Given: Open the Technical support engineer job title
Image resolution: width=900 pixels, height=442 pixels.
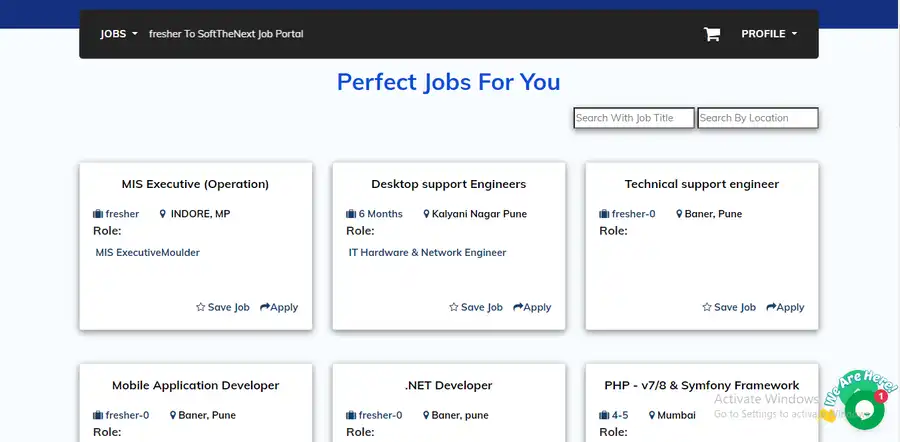Looking at the screenshot, I should pyautogui.click(x=701, y=184).
